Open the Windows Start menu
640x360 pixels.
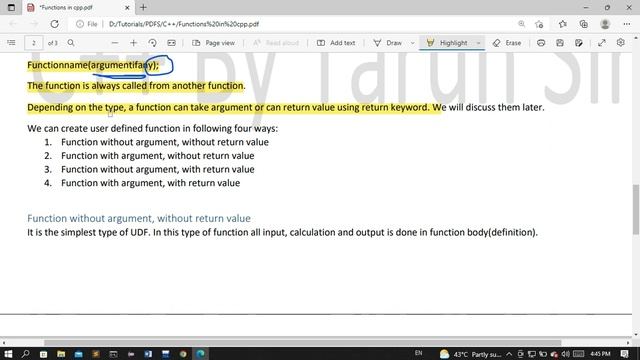pyautogui.click(x=8, y=354)
